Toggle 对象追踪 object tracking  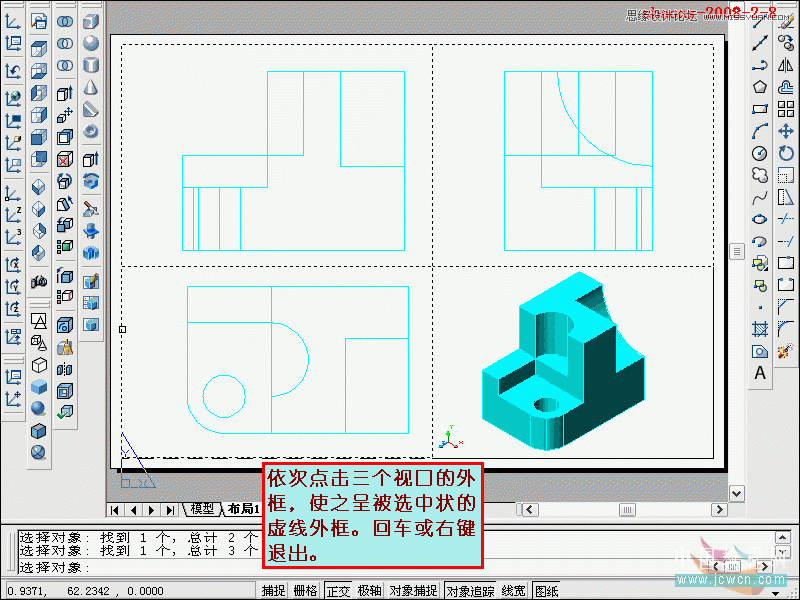471,591
